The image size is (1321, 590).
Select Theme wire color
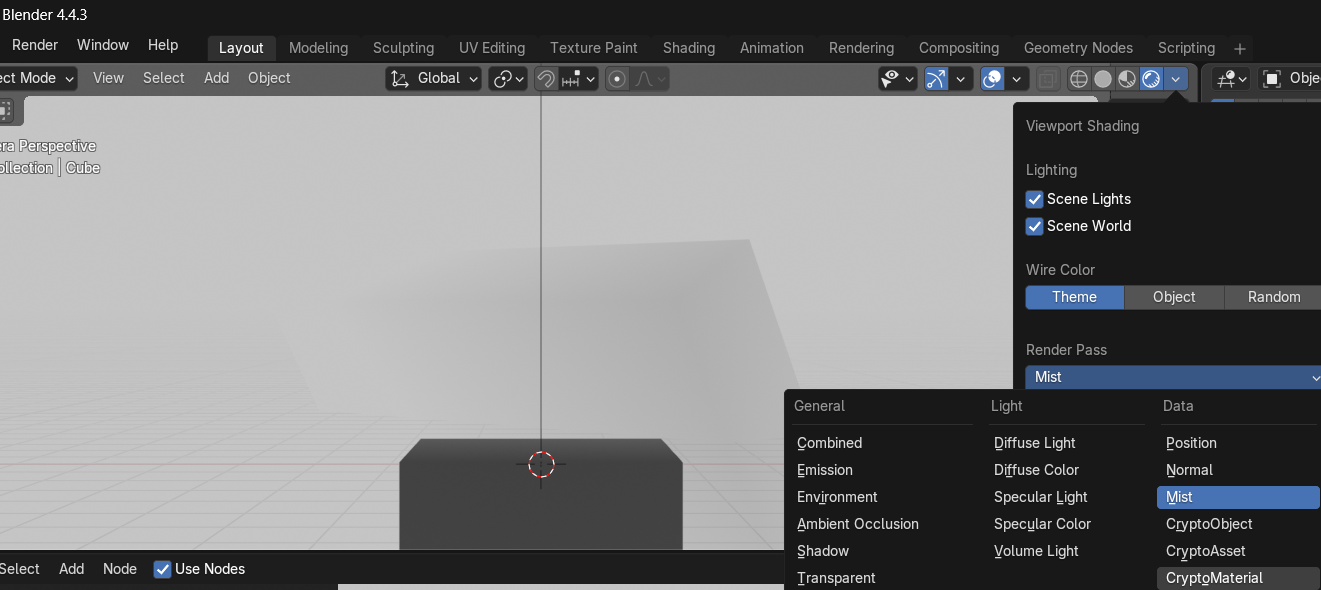1075,297
